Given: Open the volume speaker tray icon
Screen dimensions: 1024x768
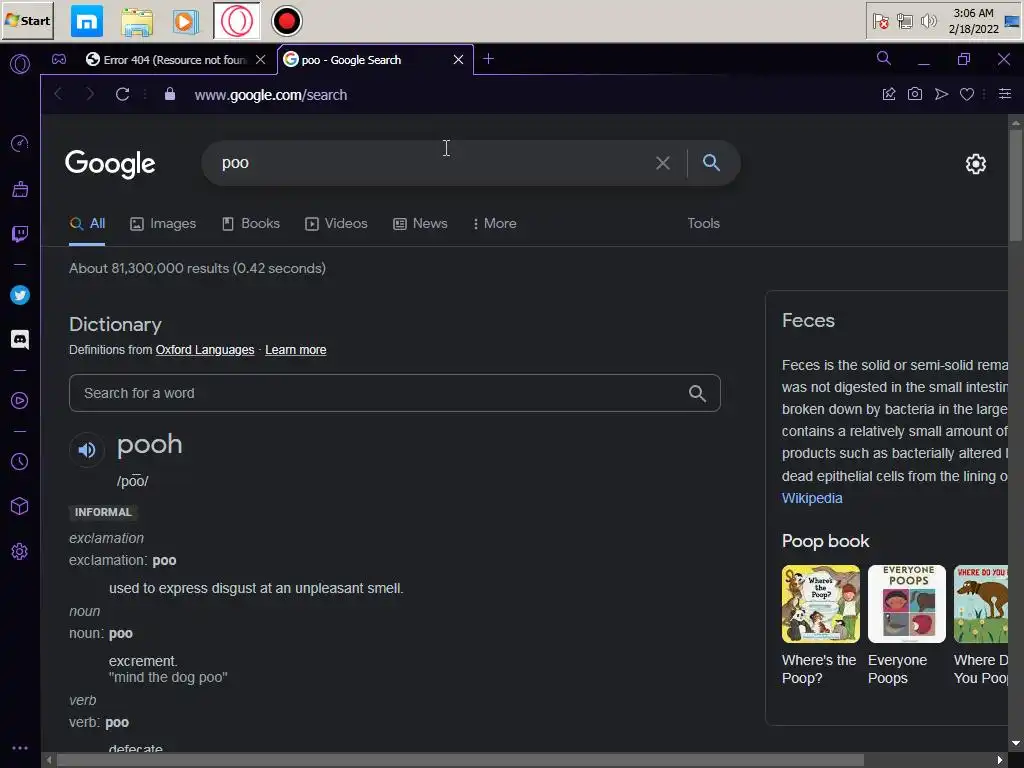Looking at the screenshot, I should click(x=928, y=21).
